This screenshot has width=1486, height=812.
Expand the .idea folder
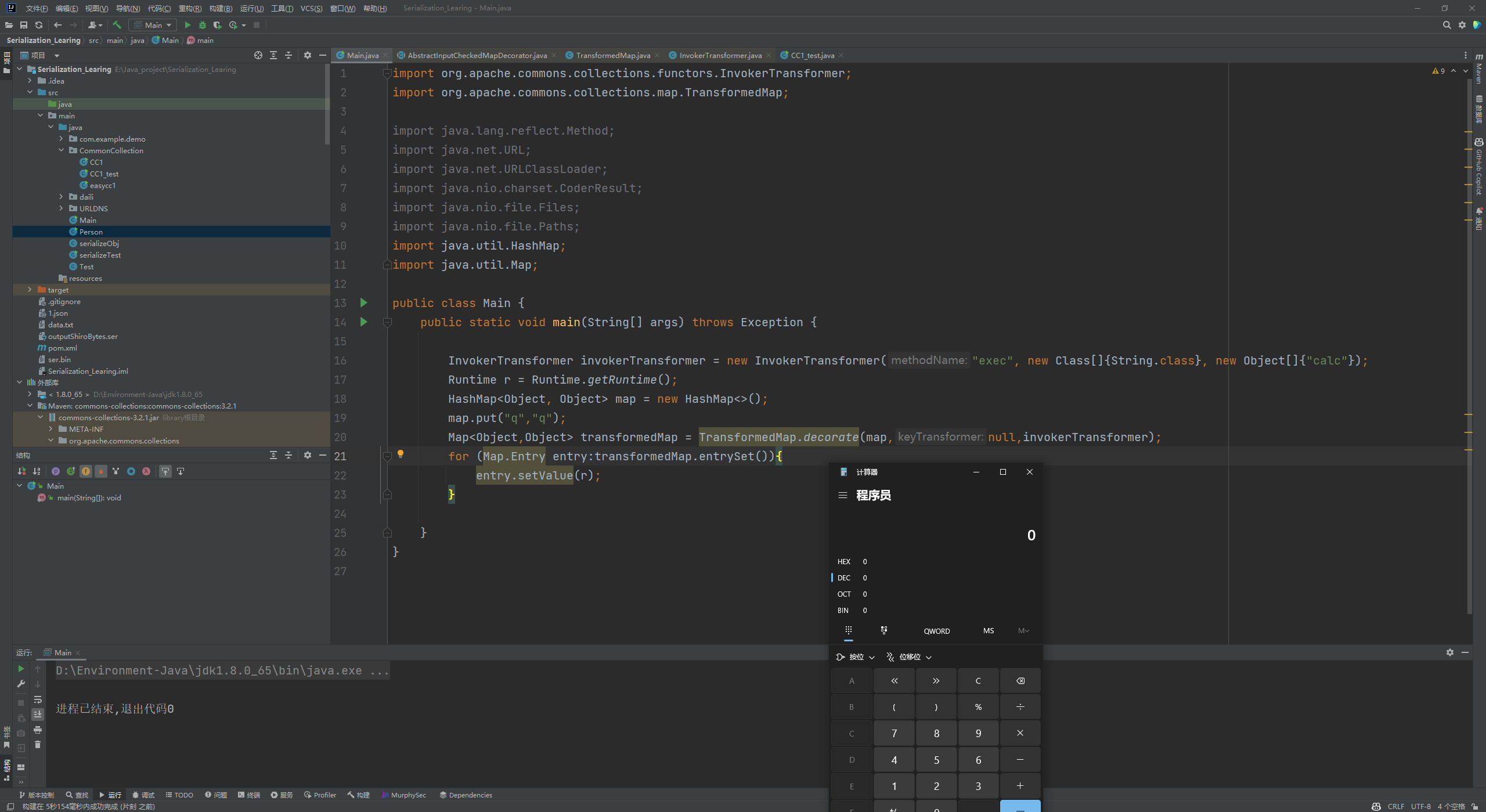[30, 81]
